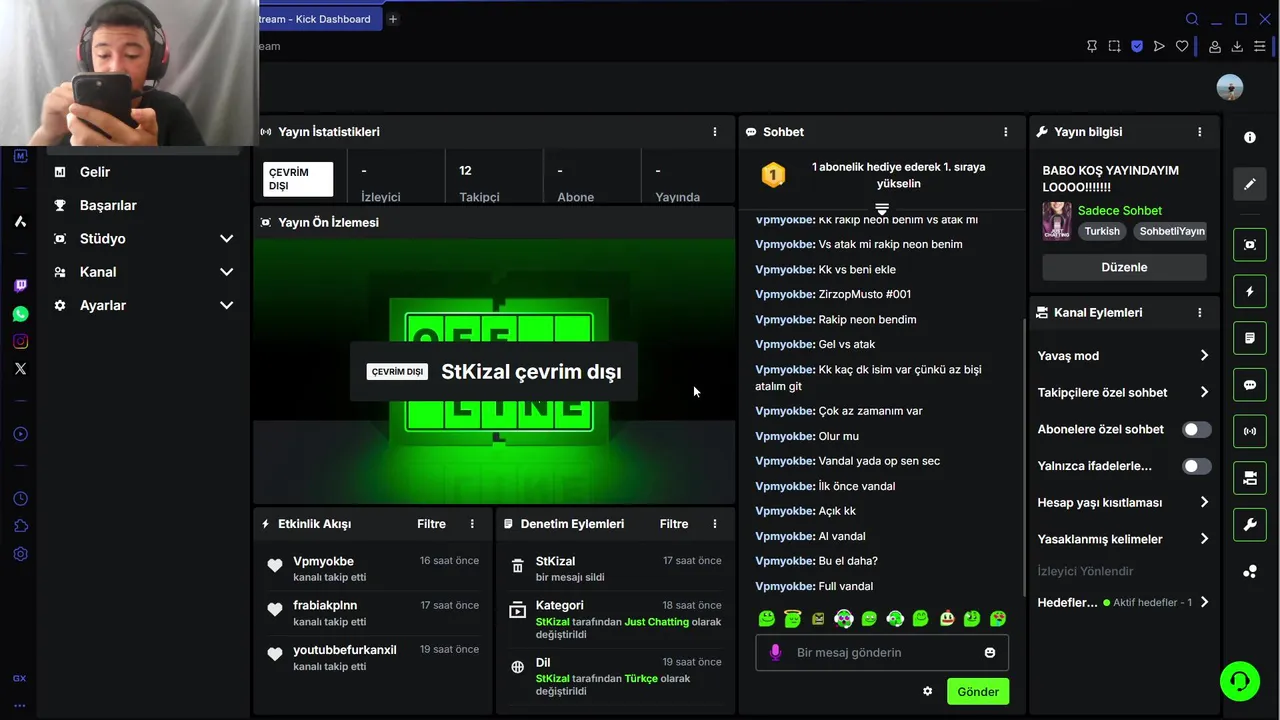Click the pin icon in browser toolbar
This screenshot has height=720, width=1280.
[1092, 46]
